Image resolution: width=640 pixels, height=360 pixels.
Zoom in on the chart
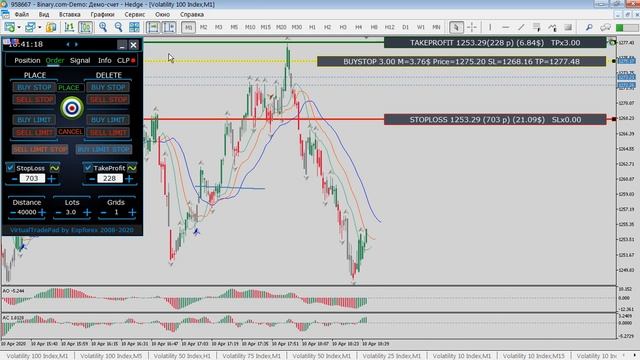point(103,27)
